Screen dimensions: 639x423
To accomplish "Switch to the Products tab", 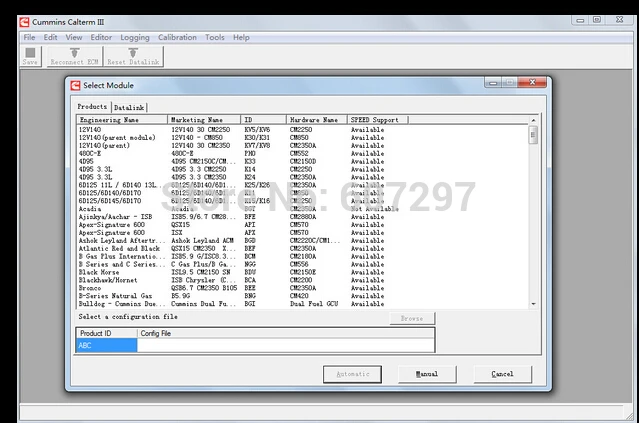I will (x=93, y=106).
